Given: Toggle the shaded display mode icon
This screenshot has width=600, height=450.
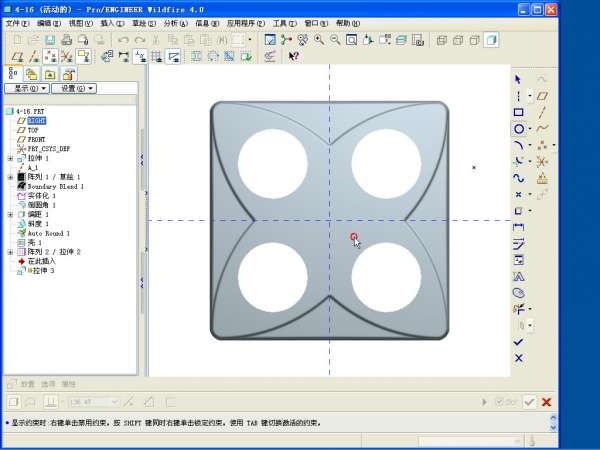Looking at the screenshot, I should pyautogui.click(x=491, y=40).
